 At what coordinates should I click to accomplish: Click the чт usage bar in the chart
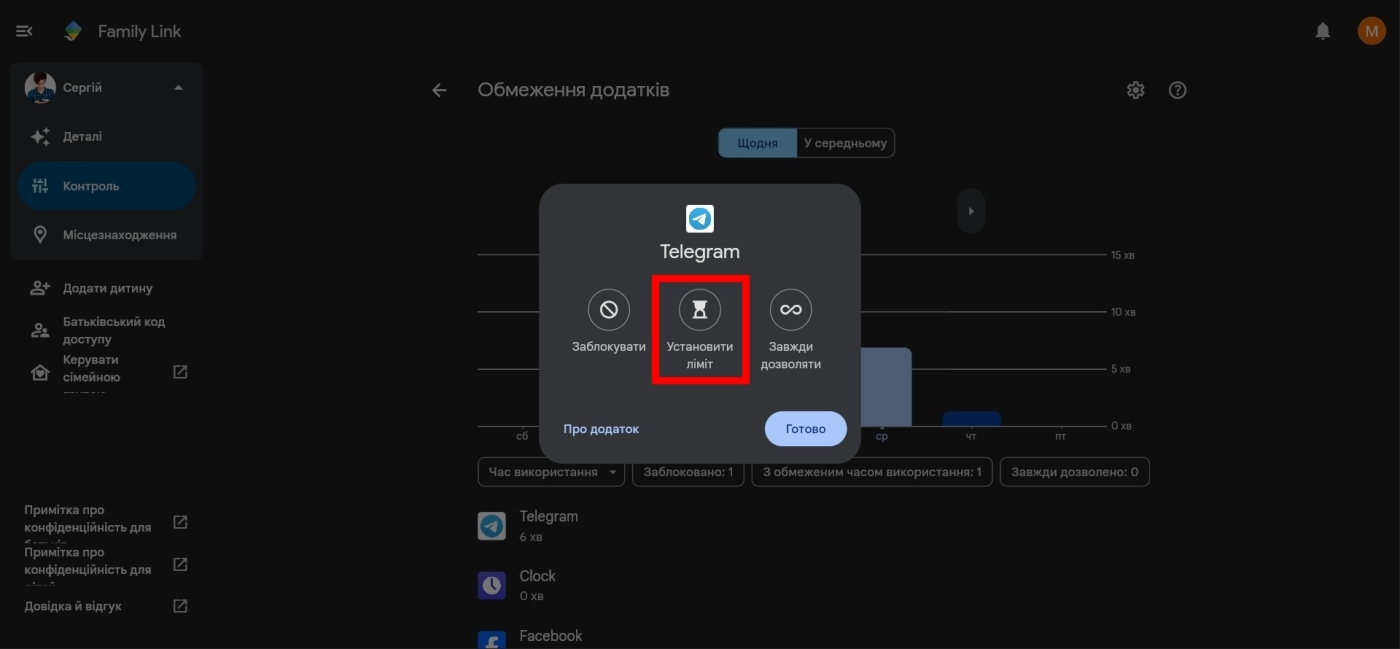[x=971, y=419]
